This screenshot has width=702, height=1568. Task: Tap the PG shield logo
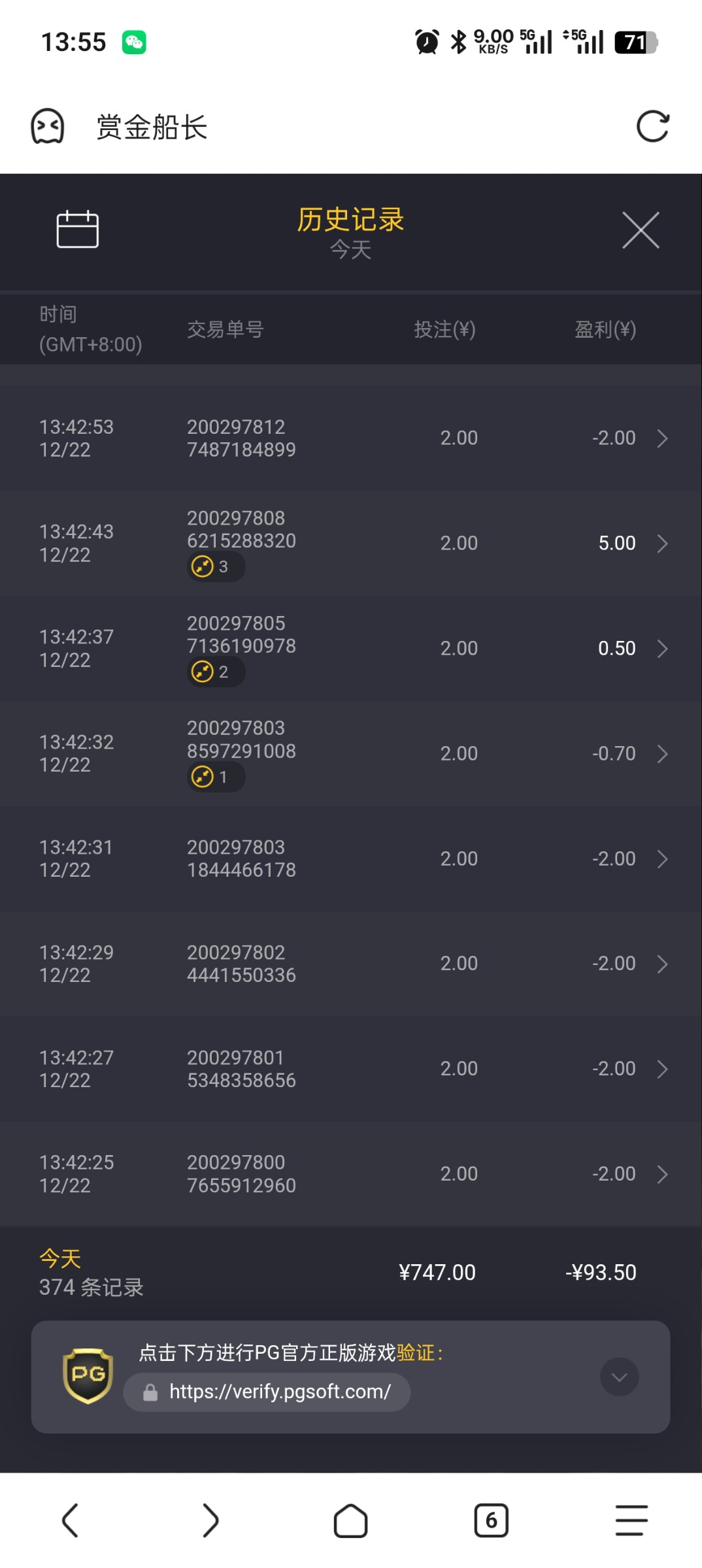pos(88,1376)
